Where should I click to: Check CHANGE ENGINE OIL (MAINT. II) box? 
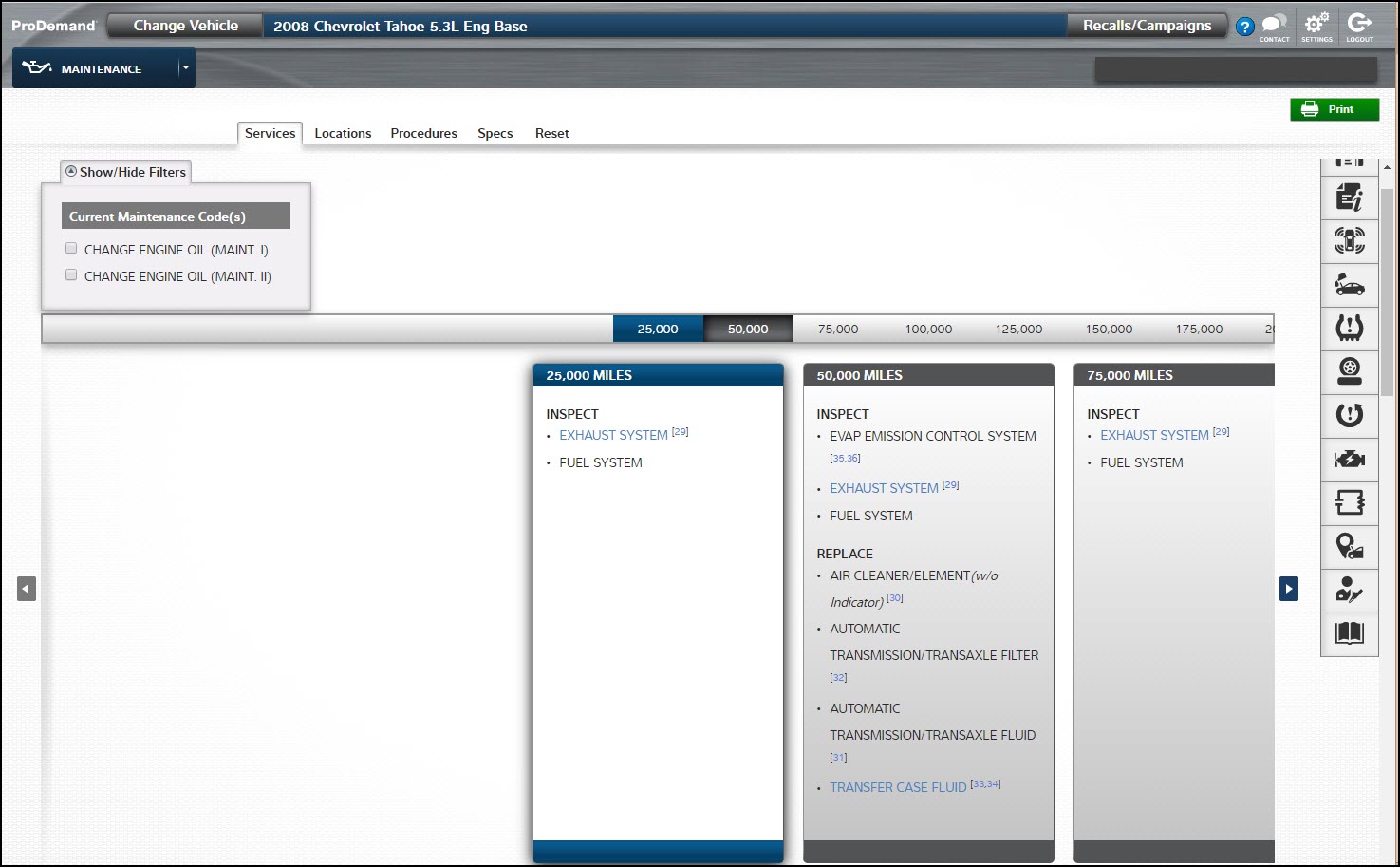coord(71,275)
